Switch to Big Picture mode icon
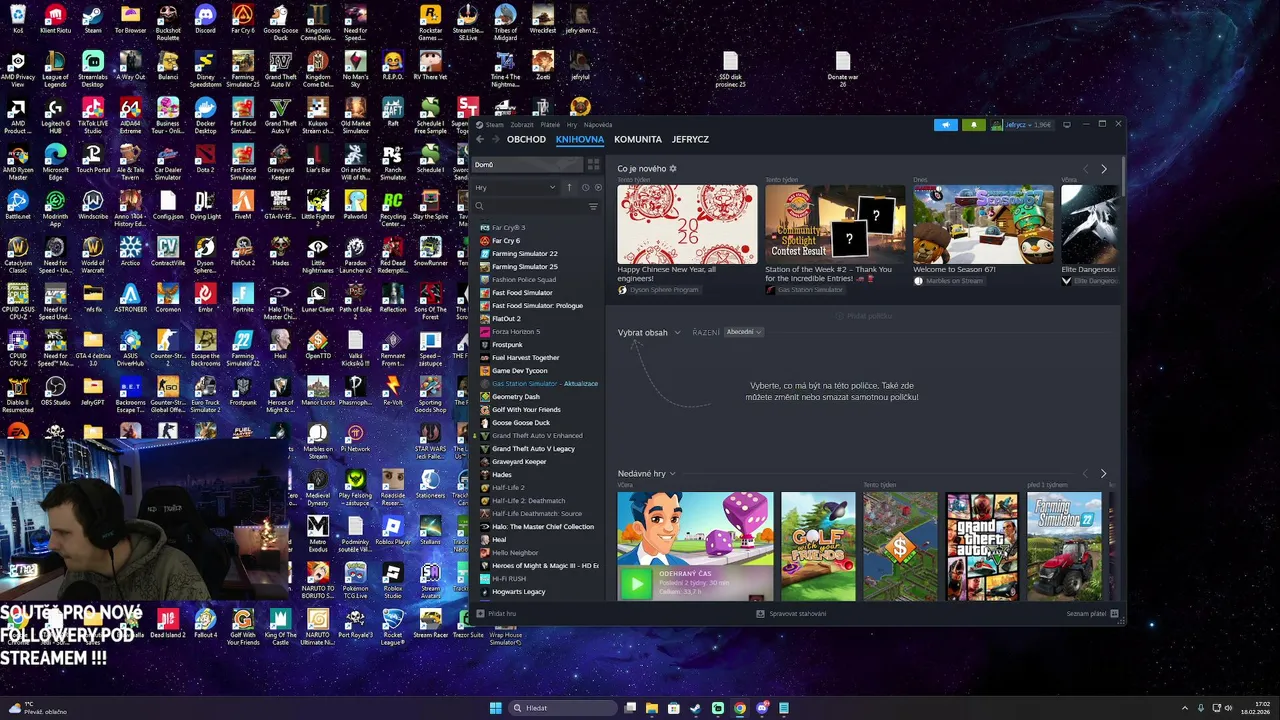1280x720 pixels. [x=1067, y=125]
